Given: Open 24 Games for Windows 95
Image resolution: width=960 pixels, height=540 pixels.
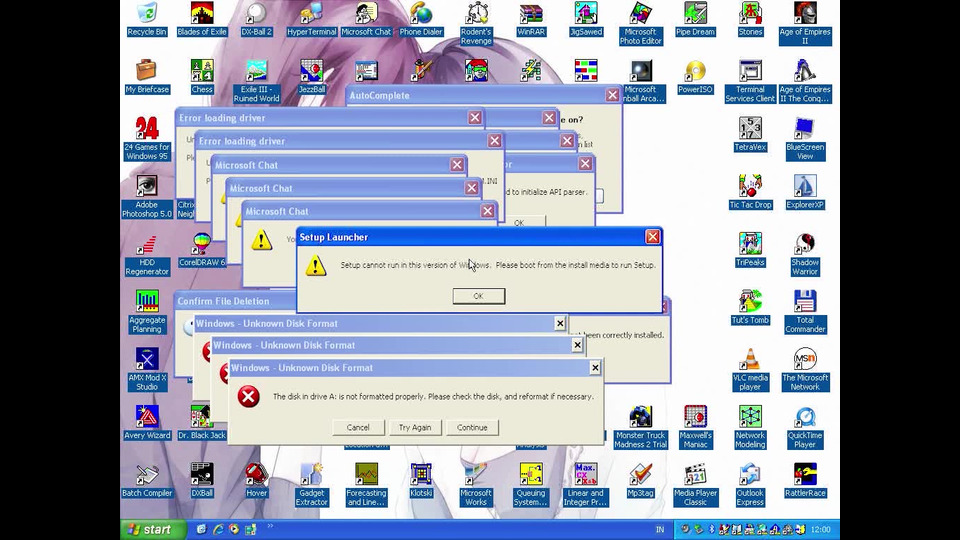Looking at the screenshot, I should [x=147, y=138].
